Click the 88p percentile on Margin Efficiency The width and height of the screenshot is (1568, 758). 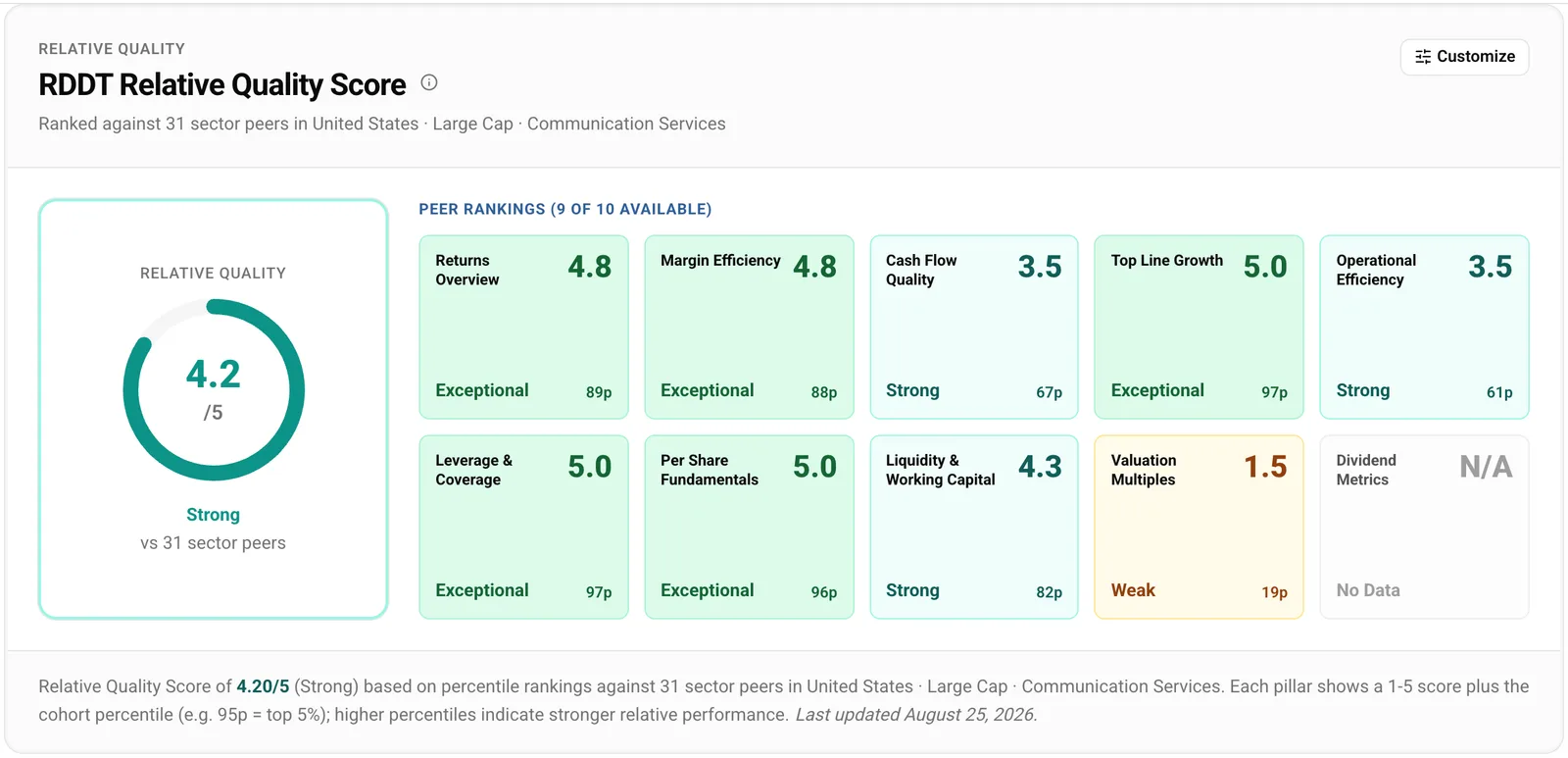pos(824,392)
